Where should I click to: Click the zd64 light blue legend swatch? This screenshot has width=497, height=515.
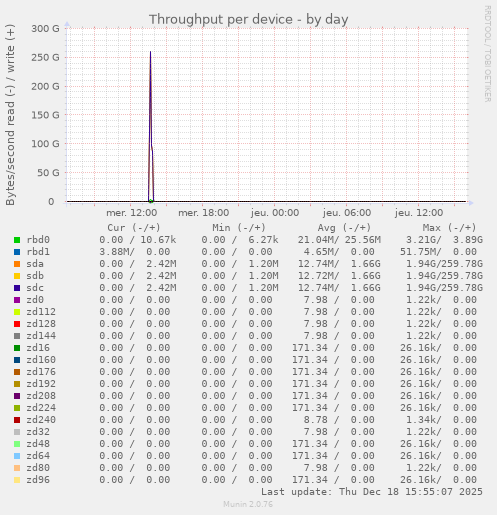point(17,456)
